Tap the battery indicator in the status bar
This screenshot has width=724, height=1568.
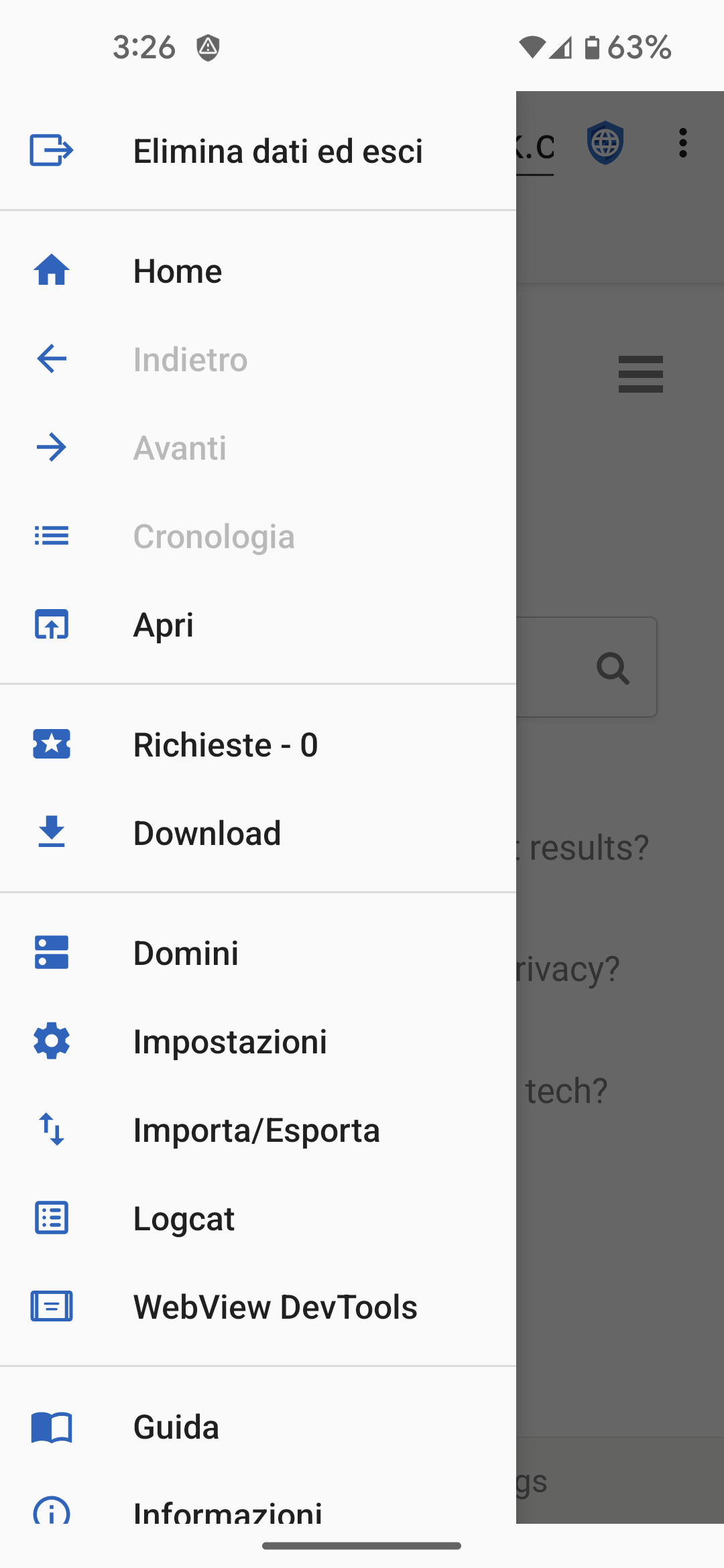pyautogui.click(x=592, y=48)
